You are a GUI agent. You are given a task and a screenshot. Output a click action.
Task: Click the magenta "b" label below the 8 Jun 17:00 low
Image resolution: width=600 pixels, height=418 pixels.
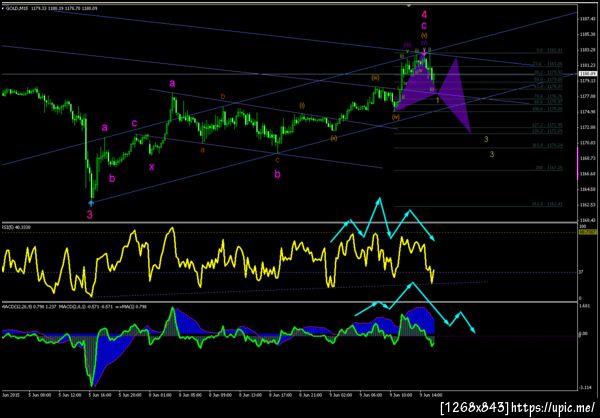(x=277, y=175)
